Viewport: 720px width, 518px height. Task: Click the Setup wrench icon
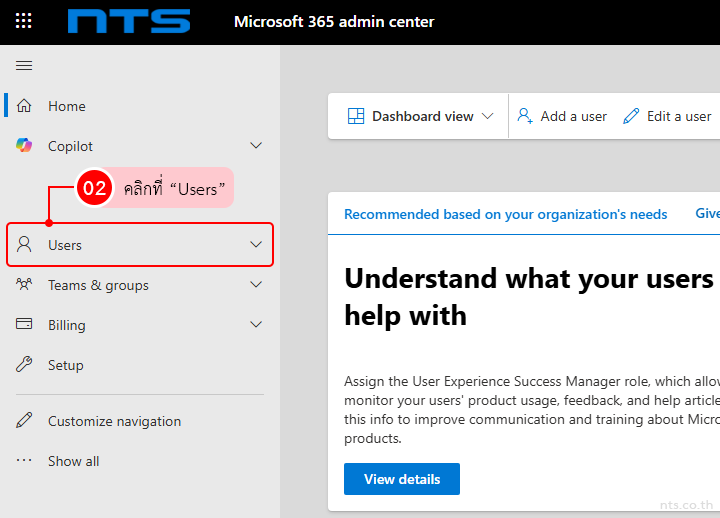pyautogui.click(x=25, y=365)
